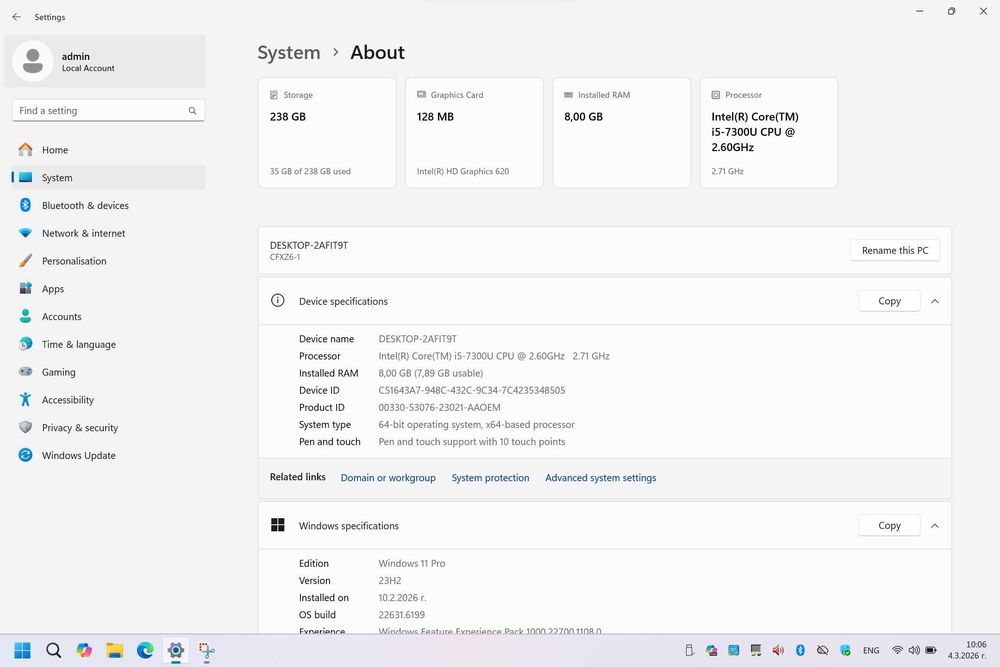Focus the Find a setting search box
The image size is (1000, 667).
coord(108,110)
